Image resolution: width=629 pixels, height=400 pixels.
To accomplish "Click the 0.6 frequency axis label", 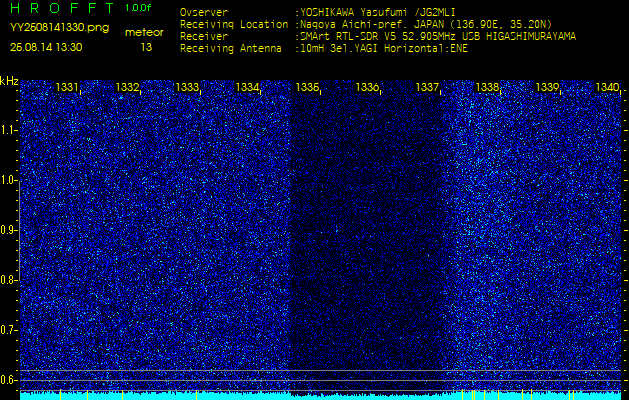I will tap(8, 380).
